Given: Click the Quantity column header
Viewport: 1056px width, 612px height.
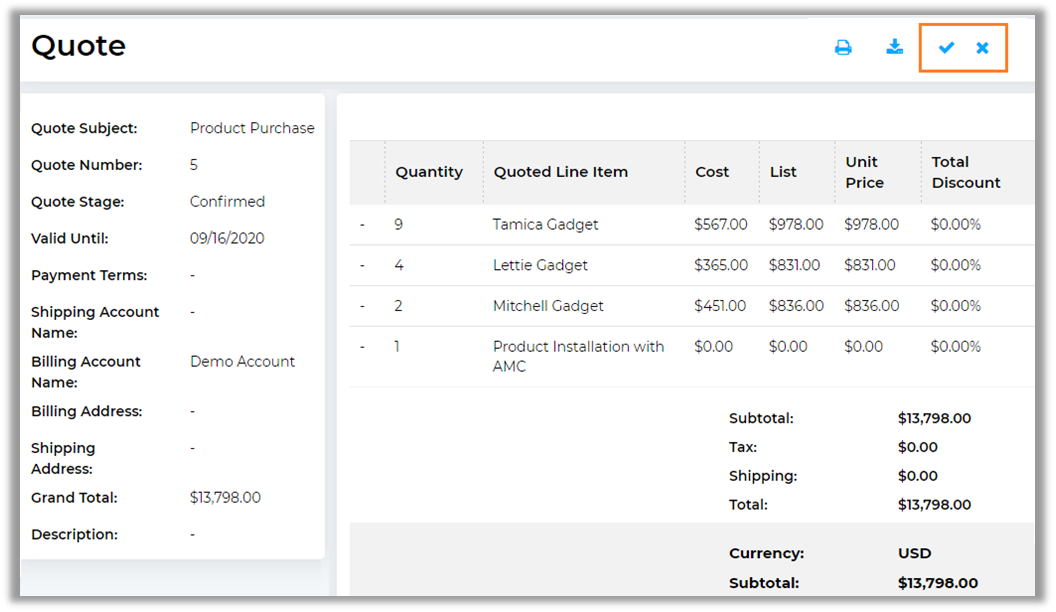Looking at the screenshot, I should click(428, 172).
